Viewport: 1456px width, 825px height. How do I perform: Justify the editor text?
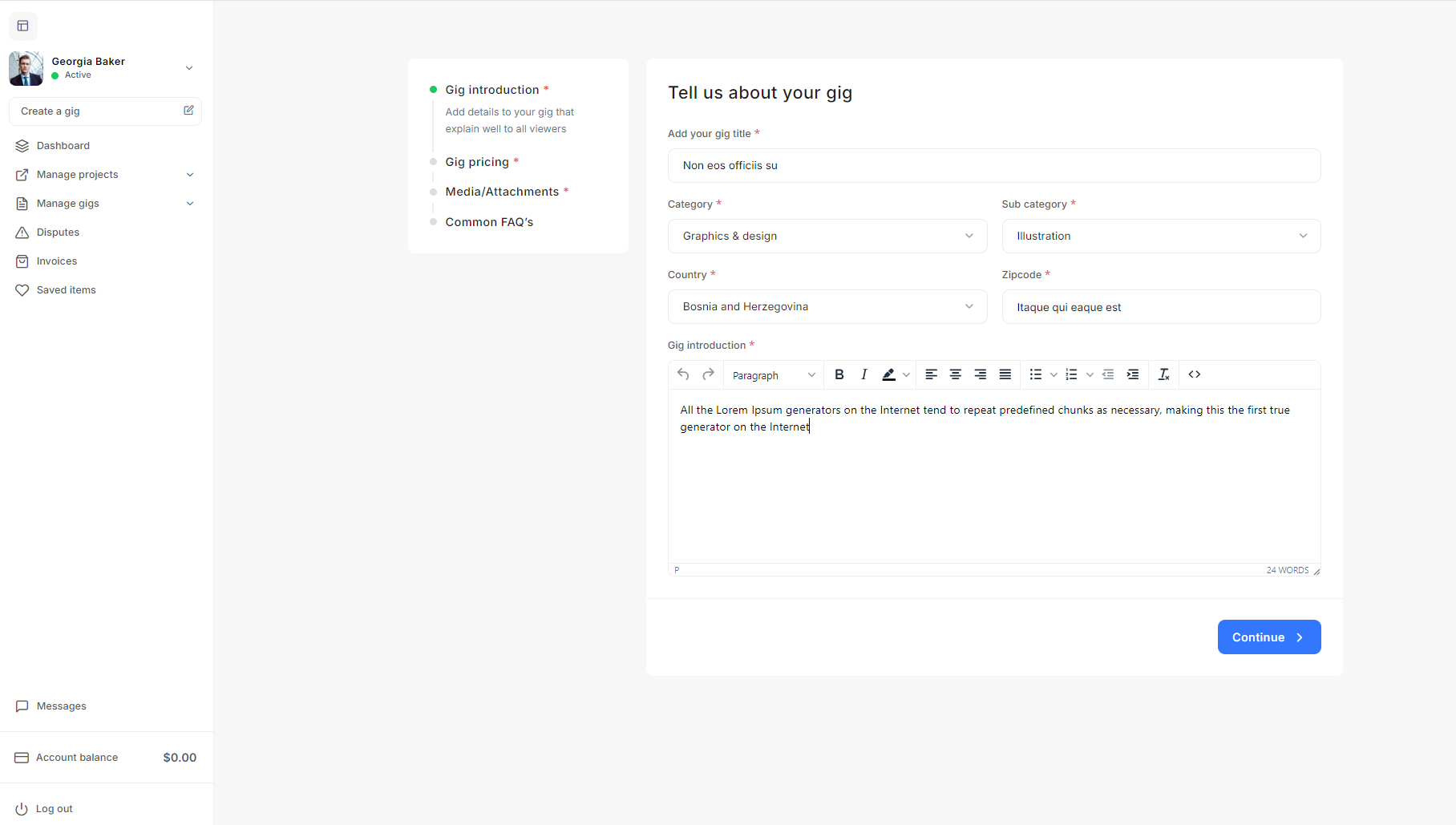pyautogui.click(x=1005, y=374)
